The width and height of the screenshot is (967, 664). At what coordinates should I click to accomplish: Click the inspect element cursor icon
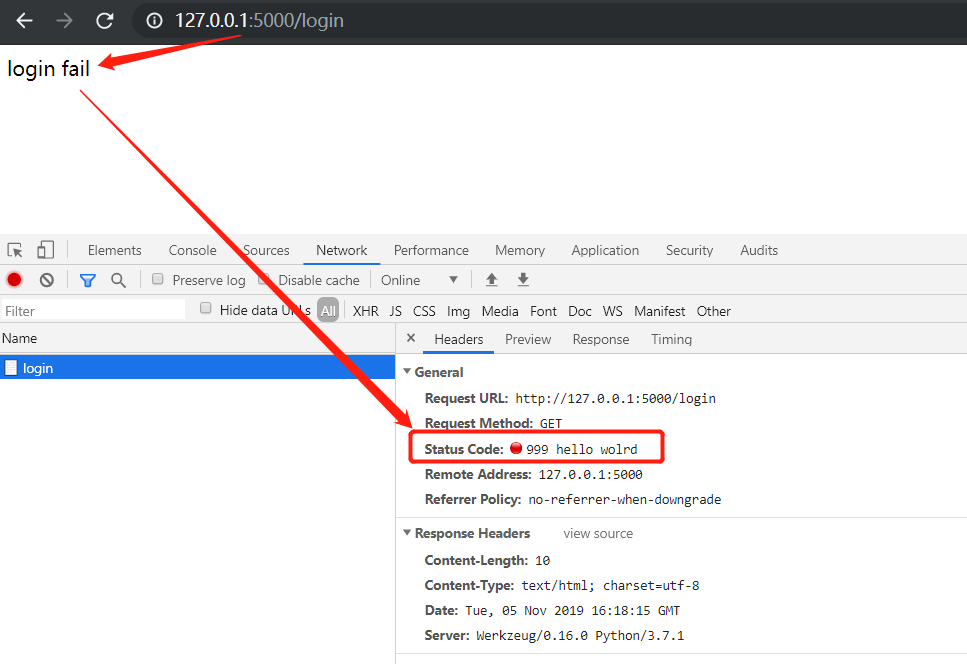click(x=14, y=249)
